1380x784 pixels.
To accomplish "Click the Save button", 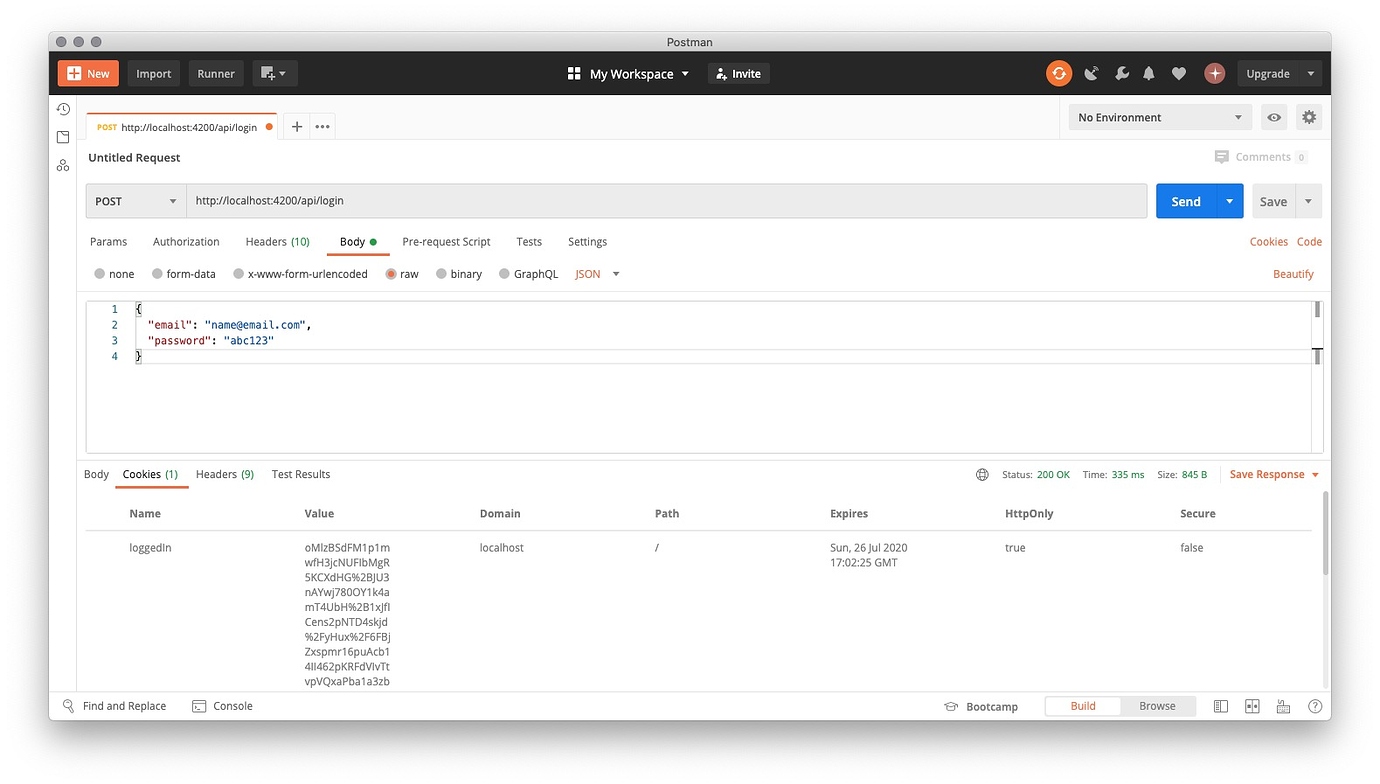I will click(x=1273, y=201).
